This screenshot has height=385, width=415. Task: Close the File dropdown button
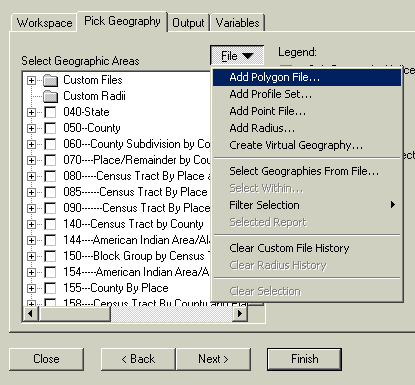click(x=237, y=56)
